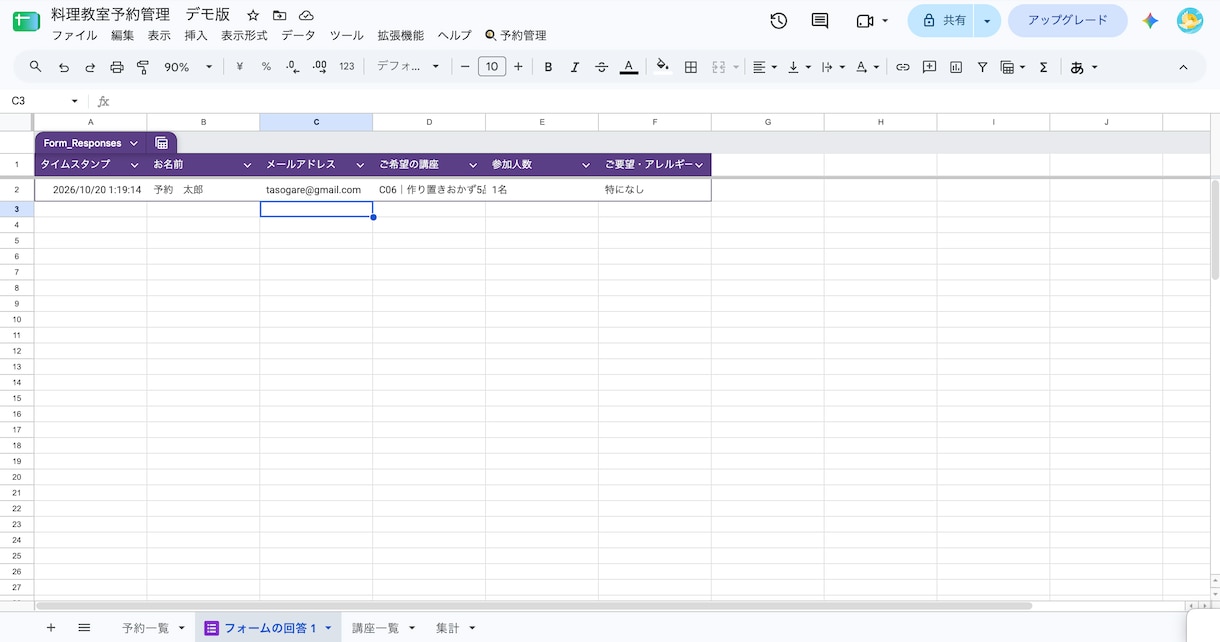Switch to the 予約一覧 sheet tab
Screen dimensions: 1220x642
click(146, 628)
